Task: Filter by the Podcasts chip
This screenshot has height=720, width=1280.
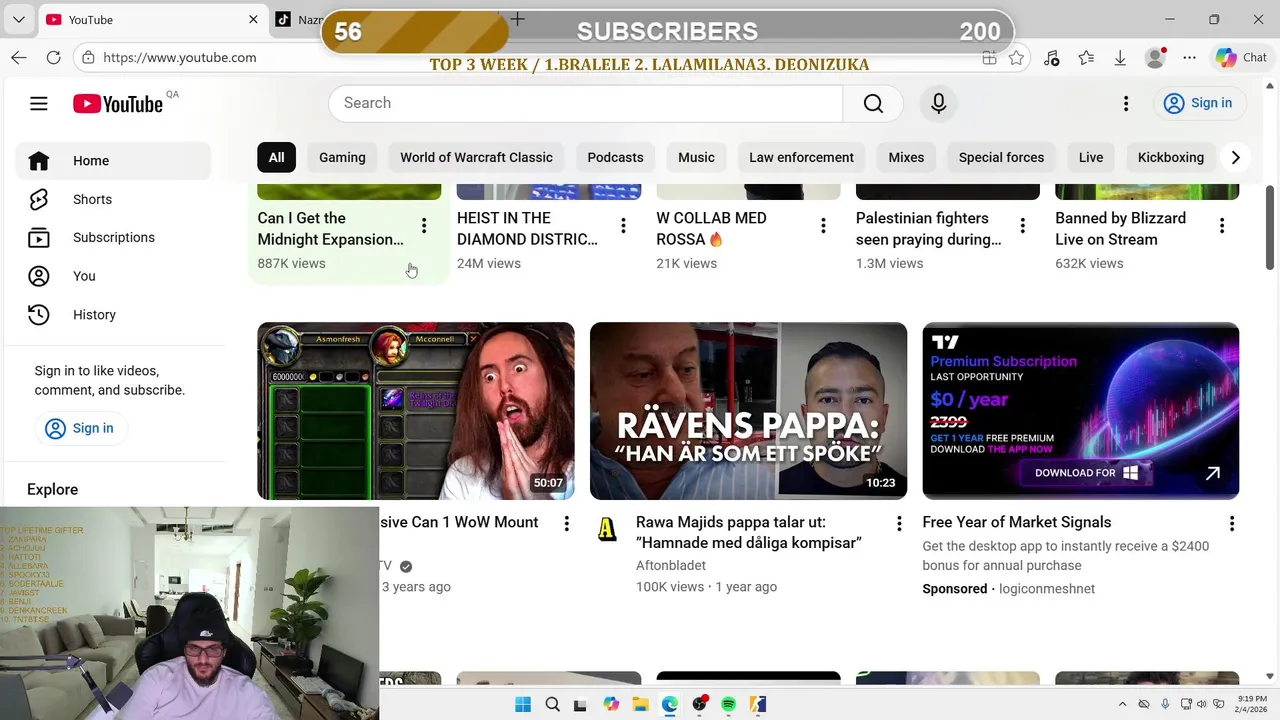Action: click(615, 157)
